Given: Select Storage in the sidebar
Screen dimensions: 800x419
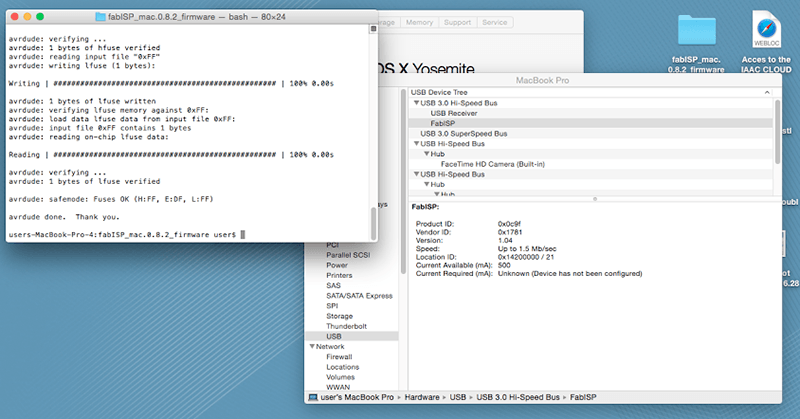Looking at the screenshot, I should (339, 316).
